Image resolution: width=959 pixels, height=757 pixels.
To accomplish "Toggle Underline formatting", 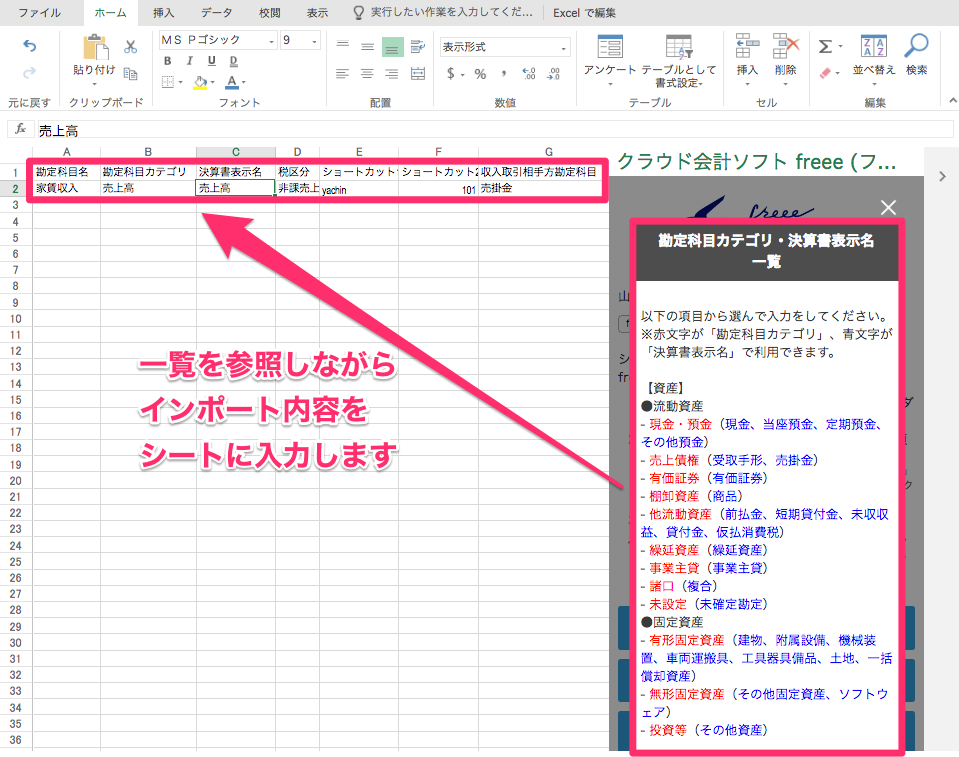I will click(212, 61).
